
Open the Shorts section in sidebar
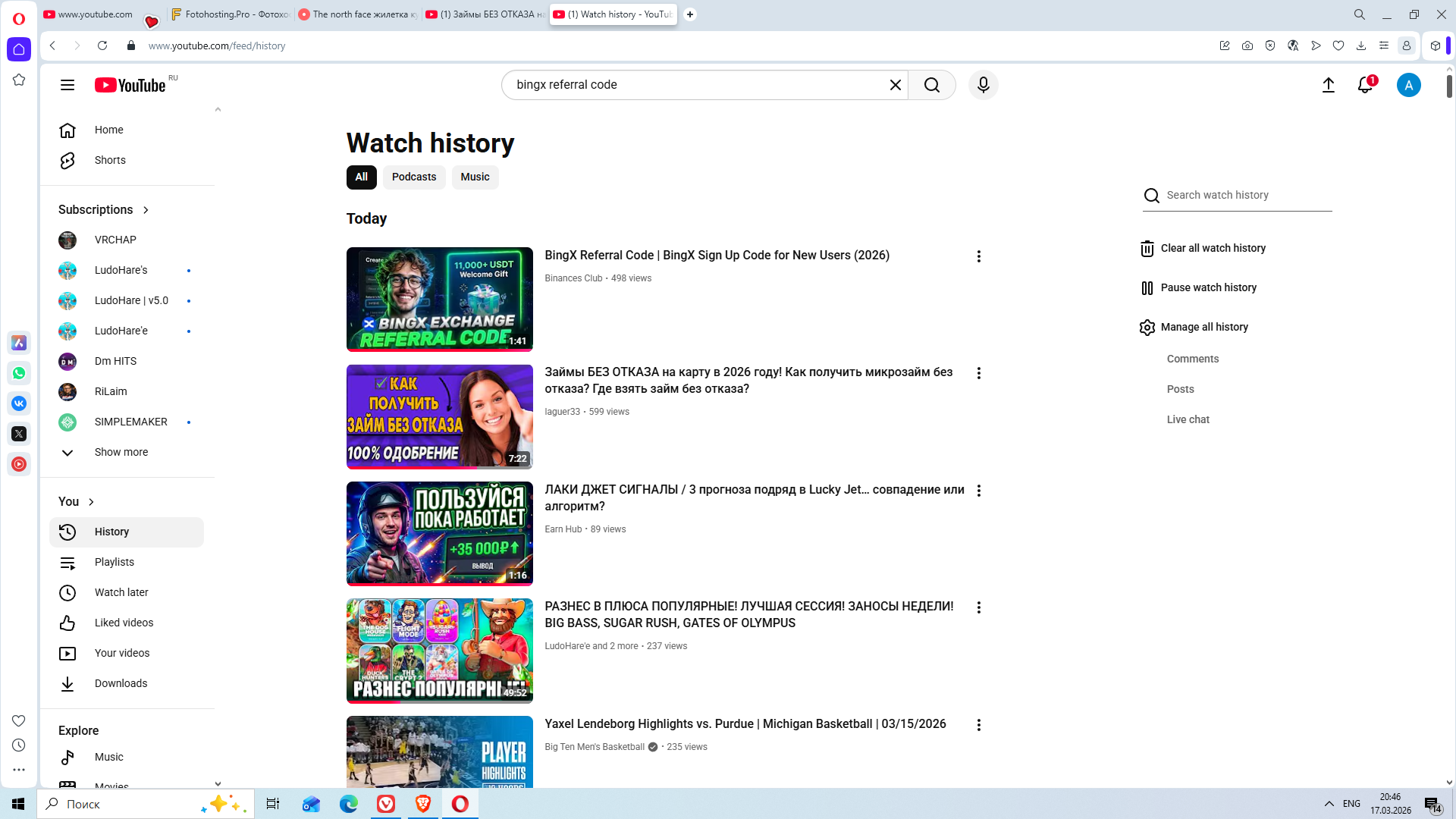pyautogui.click(x=110, y=160)
